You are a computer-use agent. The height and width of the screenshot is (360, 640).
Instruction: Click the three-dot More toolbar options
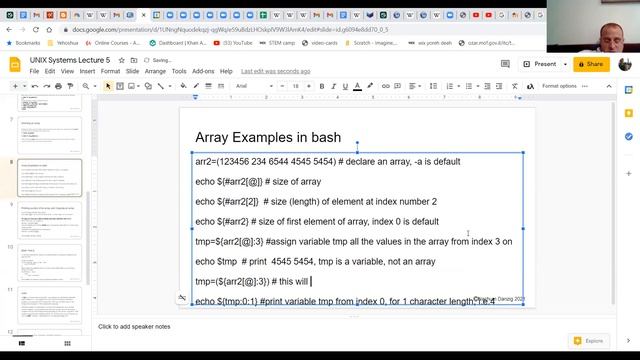coord(585,86)
